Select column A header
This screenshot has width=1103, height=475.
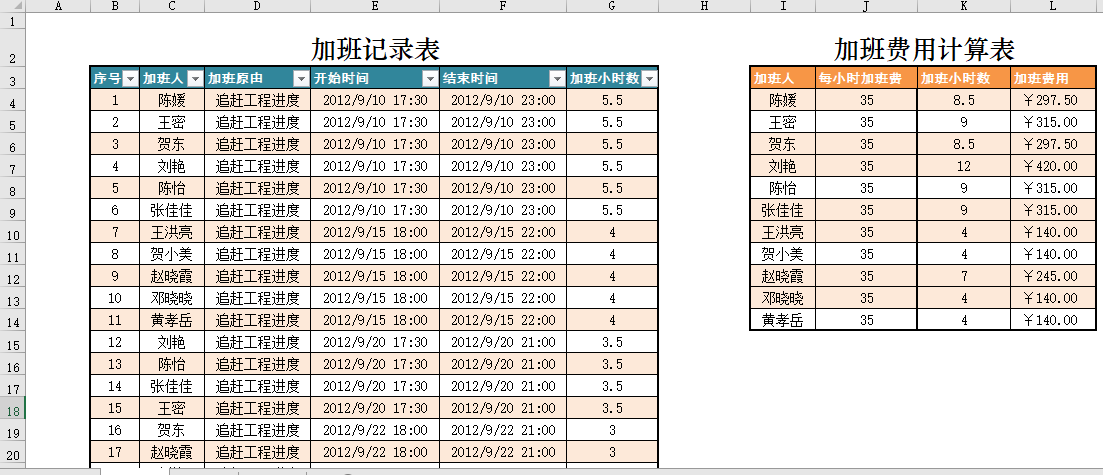tap(57, 6)
